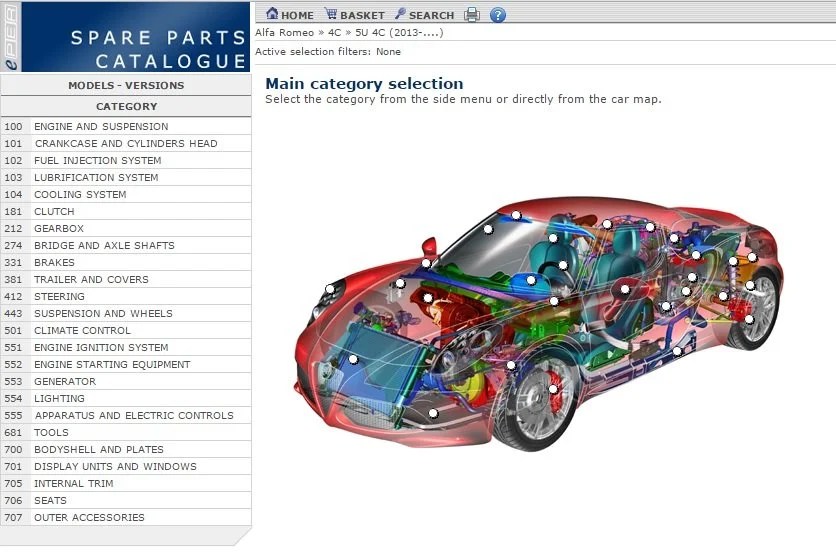Click the SEARCH text link
The image size is (836, 556).
[431, 15]
